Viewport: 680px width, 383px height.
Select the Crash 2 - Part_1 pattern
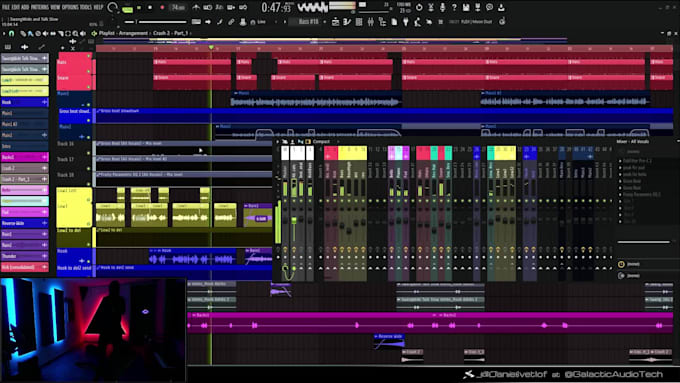tap(24, 179)
